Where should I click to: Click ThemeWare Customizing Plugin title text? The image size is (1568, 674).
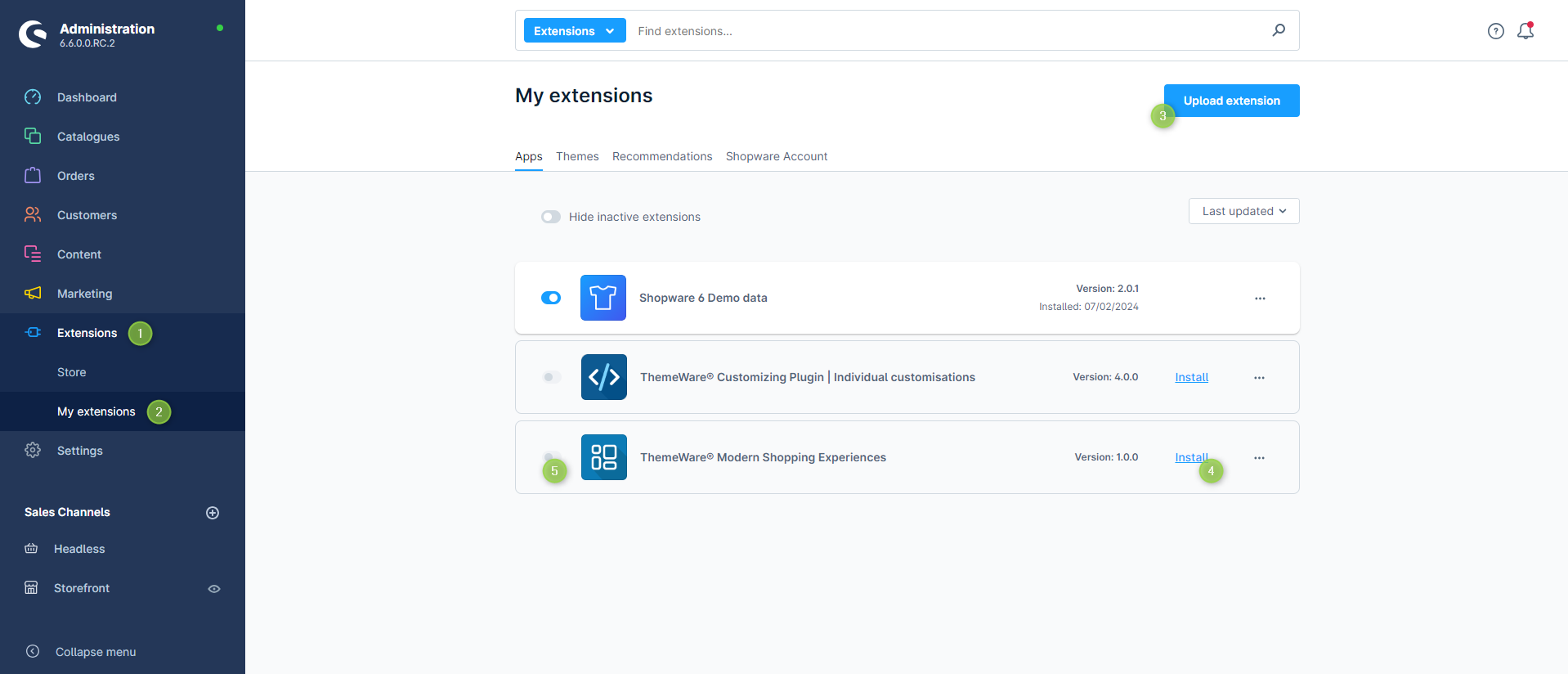[808, 377]
